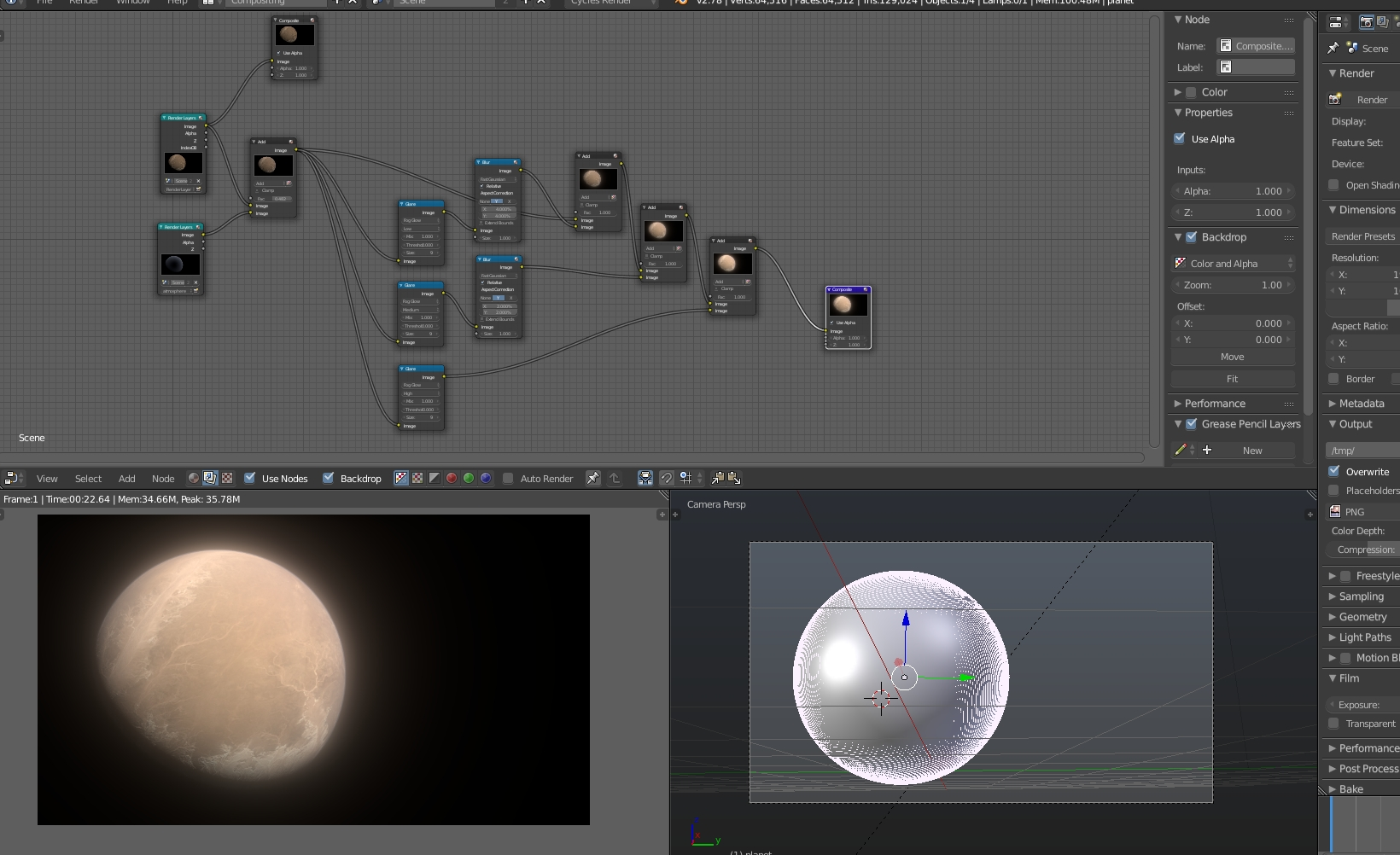Click the Render button
The image size is (1400, 855).
coord(1363,100)
